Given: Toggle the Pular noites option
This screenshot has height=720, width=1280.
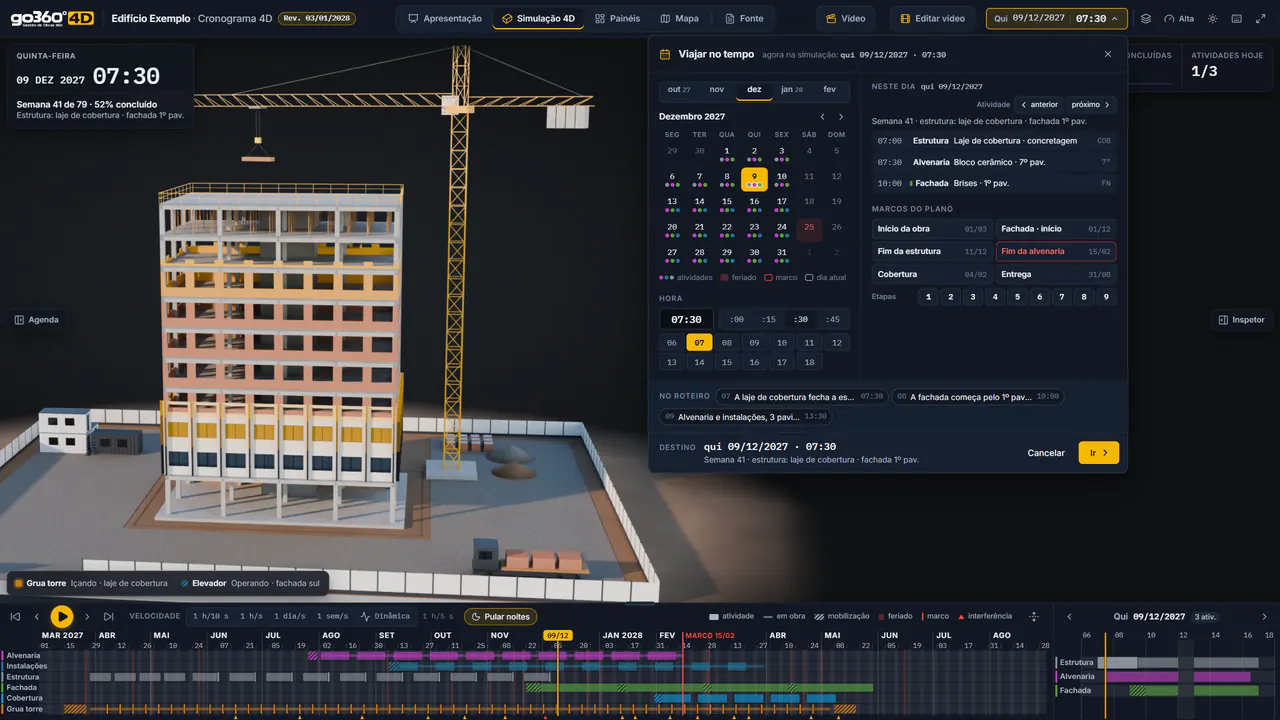Looking at the screenshot, I should pos(500,617).
